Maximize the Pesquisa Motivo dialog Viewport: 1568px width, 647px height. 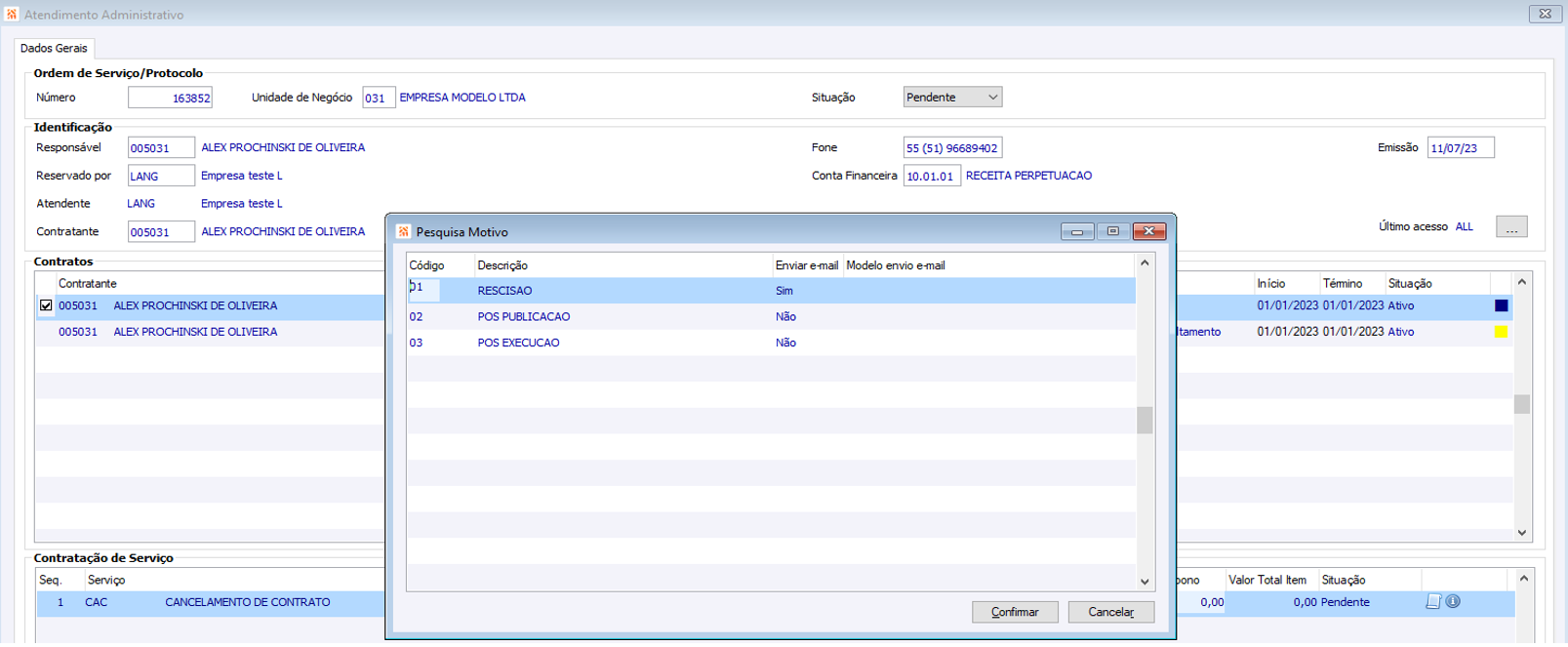pos(1113,231)
